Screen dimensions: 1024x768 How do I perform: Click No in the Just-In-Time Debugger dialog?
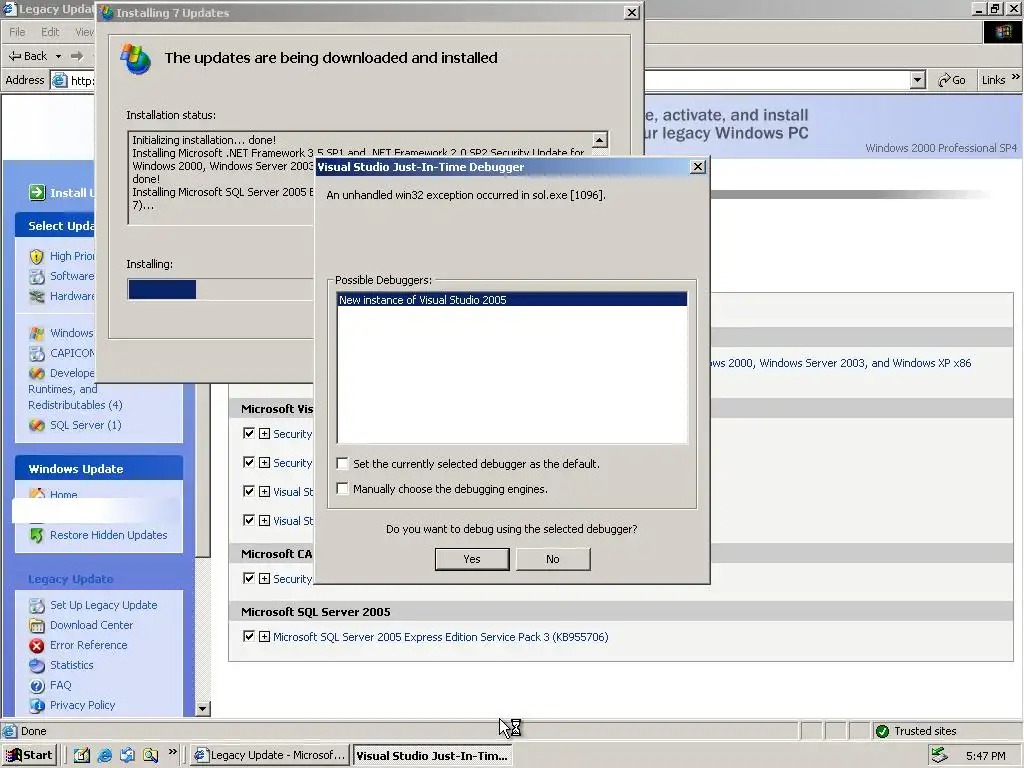pos(553,559)
